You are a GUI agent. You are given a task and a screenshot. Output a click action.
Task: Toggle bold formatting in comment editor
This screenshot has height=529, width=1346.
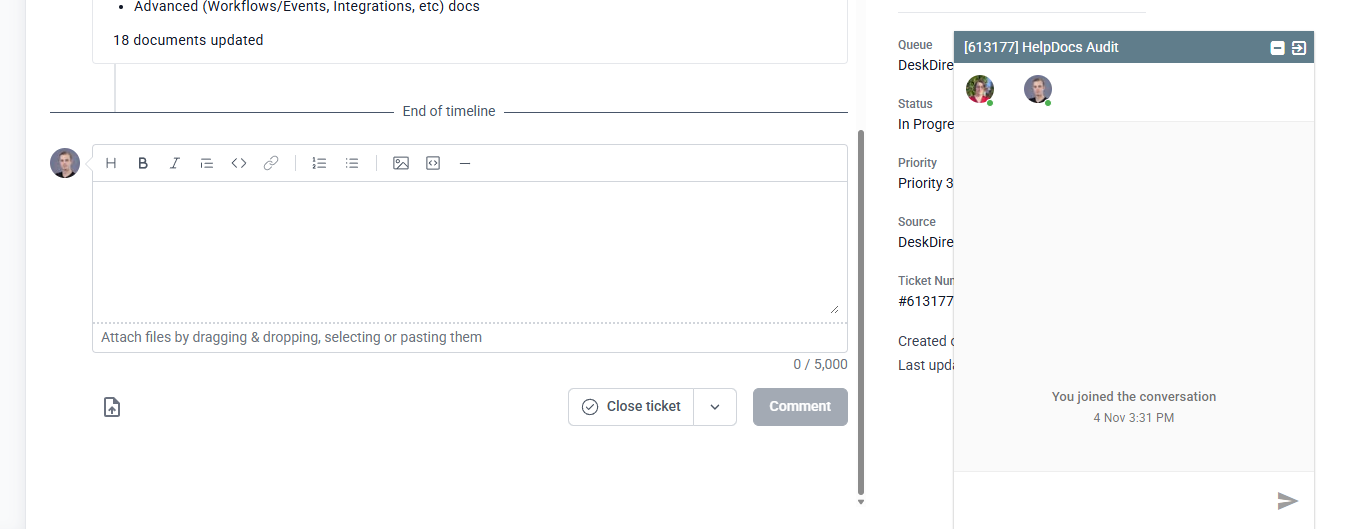coord(143,163)
